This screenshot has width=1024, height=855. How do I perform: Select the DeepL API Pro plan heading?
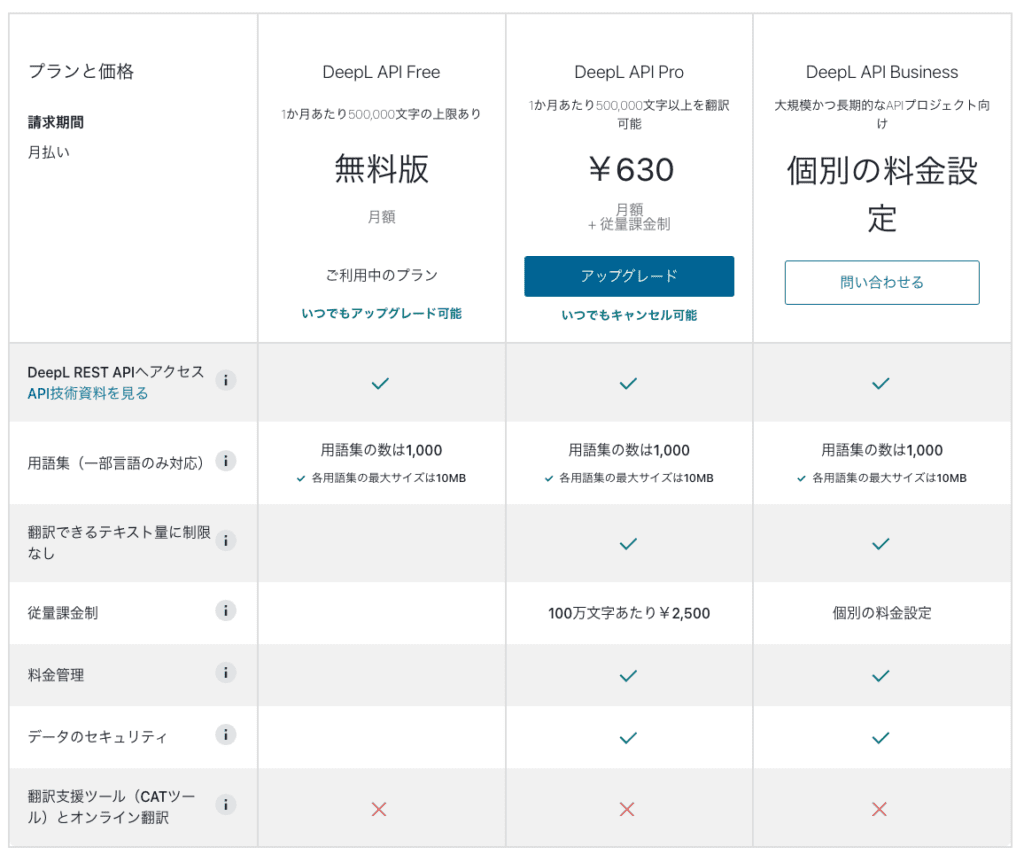coord(629,72)
